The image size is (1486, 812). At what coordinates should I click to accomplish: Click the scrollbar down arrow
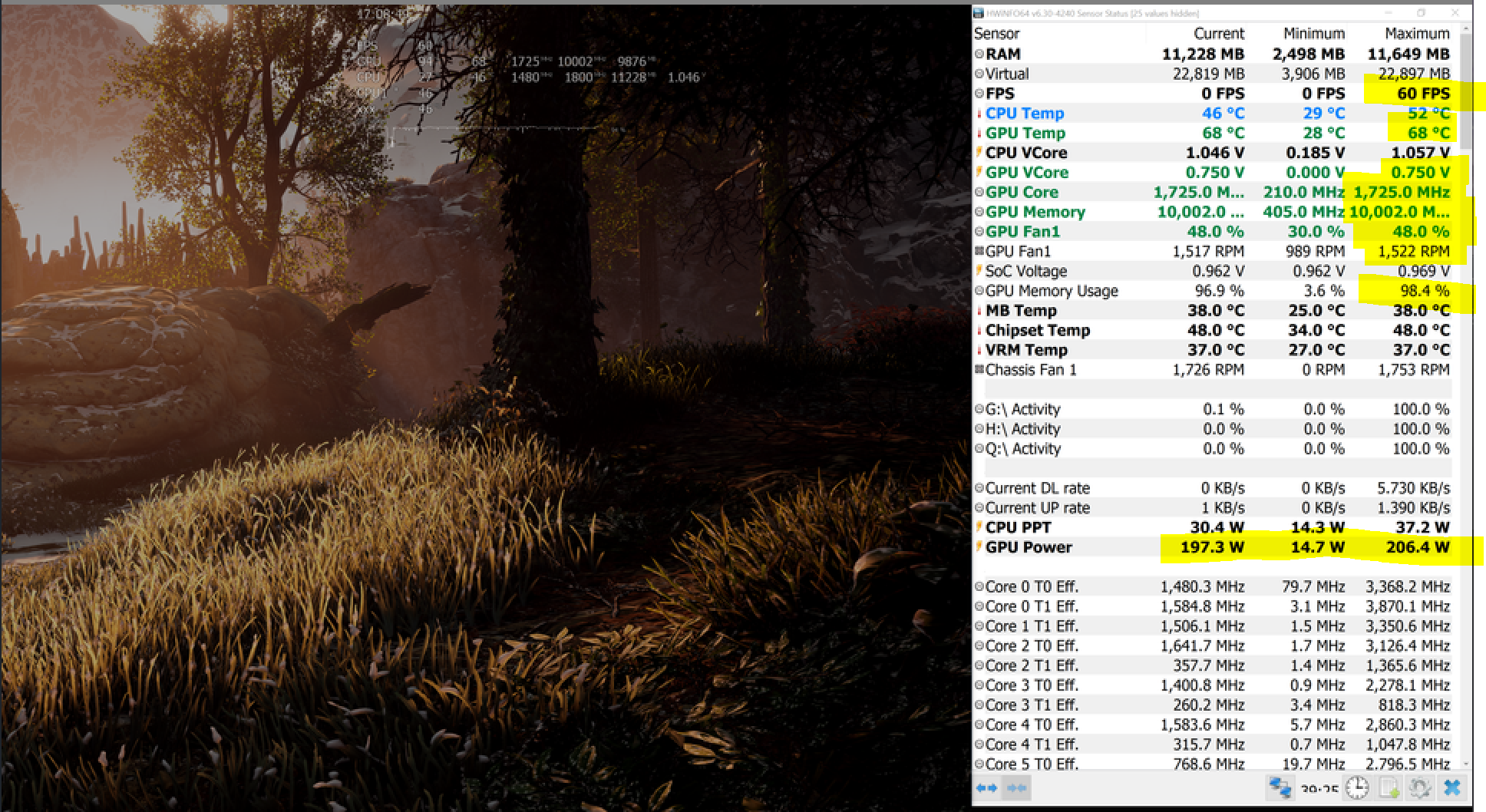click(1465, 764)
